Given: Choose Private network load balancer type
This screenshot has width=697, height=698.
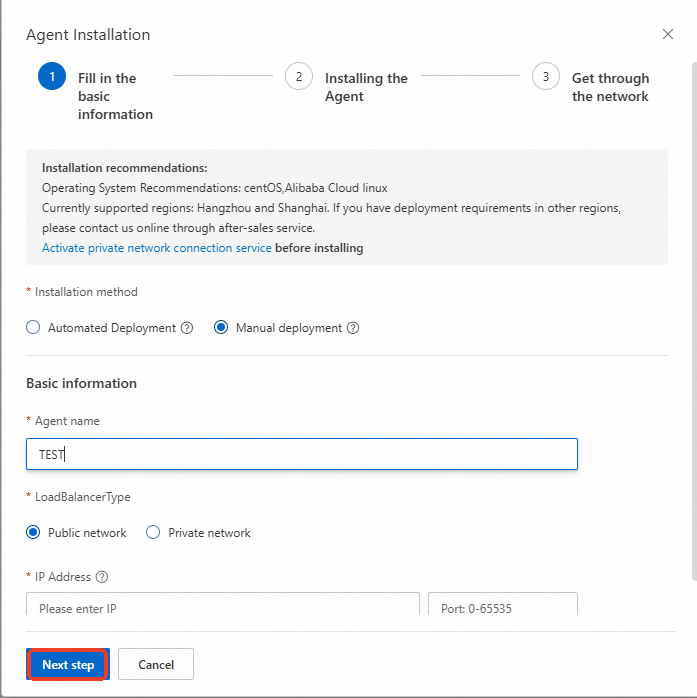Looking at the screenshot, I should pyautogui.click(x=154, y=533).
